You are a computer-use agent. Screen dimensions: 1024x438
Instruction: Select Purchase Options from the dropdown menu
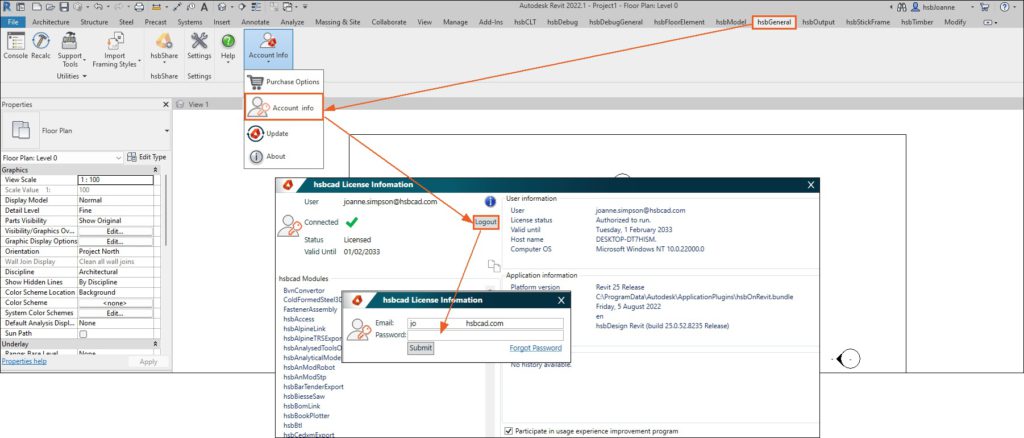(283, 82)
